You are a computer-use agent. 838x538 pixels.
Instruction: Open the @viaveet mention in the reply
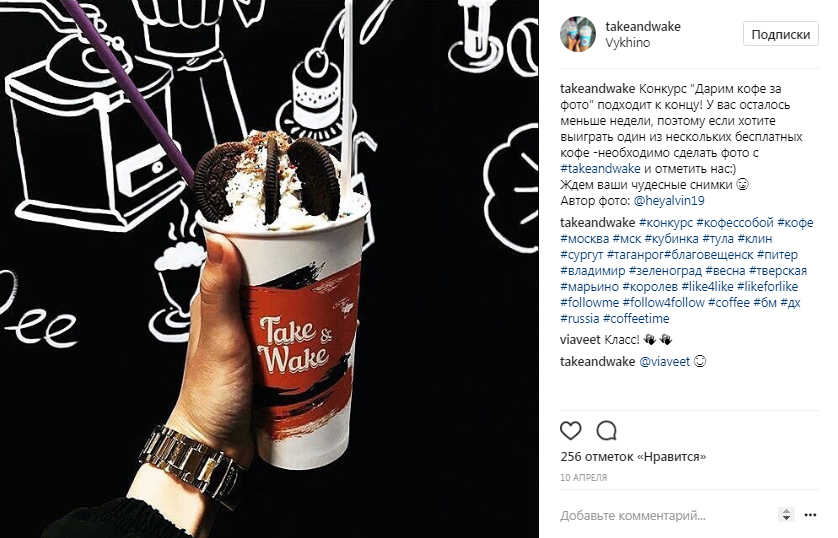tap(664, 362)
